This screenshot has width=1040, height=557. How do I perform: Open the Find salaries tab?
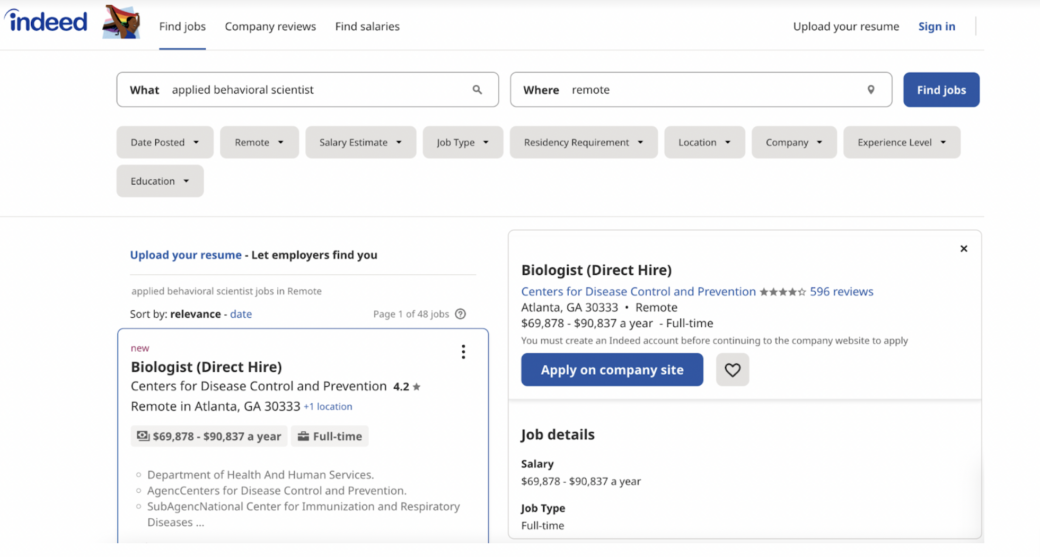coord(367,27)
